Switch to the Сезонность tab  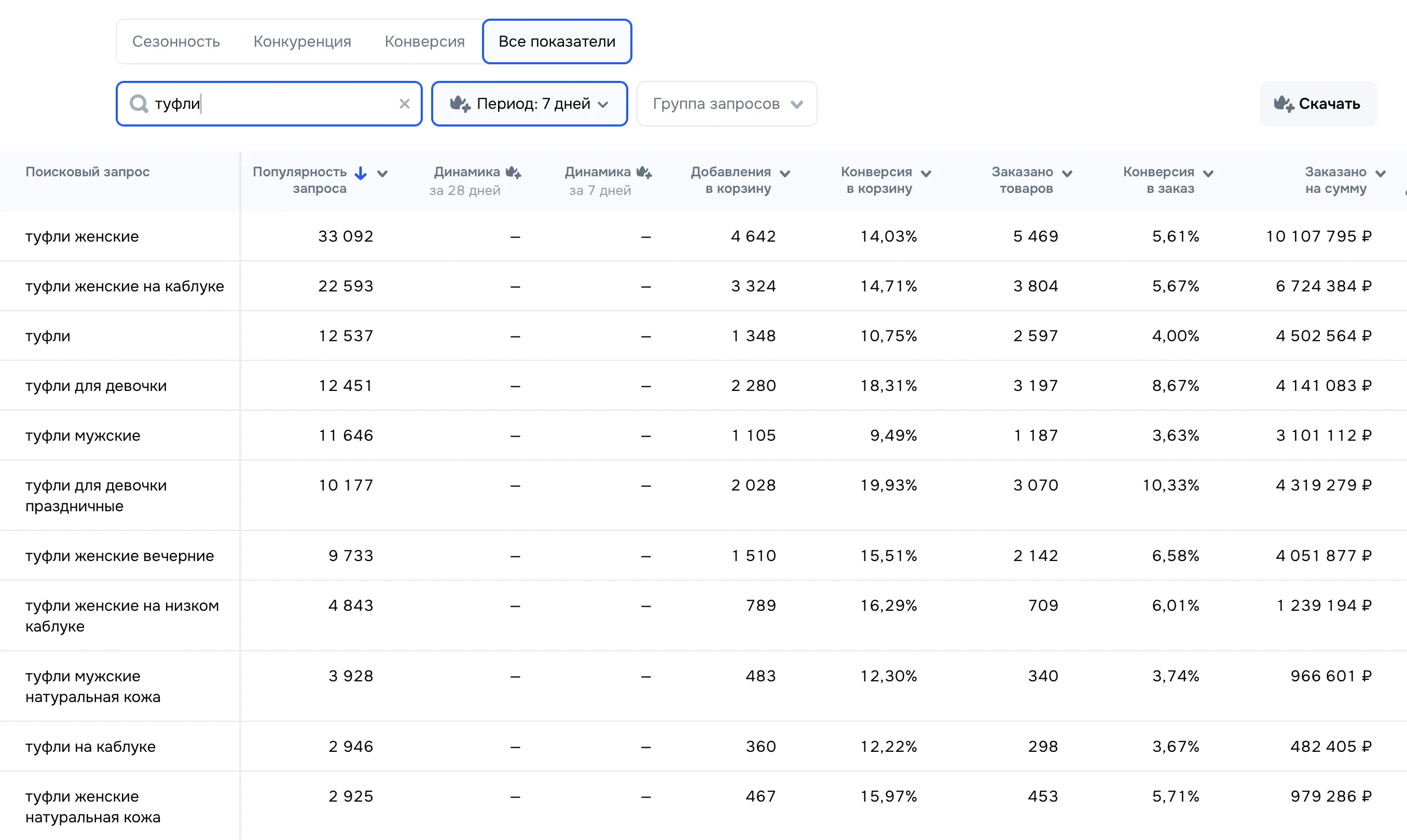tap(176, 41)
